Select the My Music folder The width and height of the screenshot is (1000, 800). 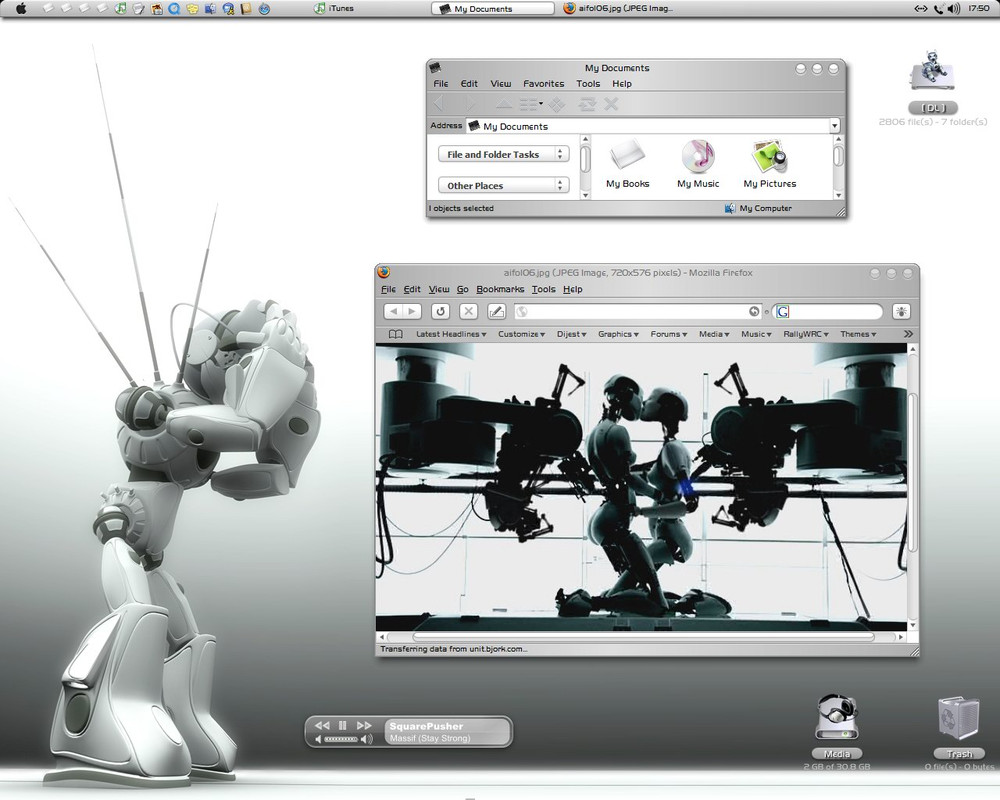click(x=698, y=164)
